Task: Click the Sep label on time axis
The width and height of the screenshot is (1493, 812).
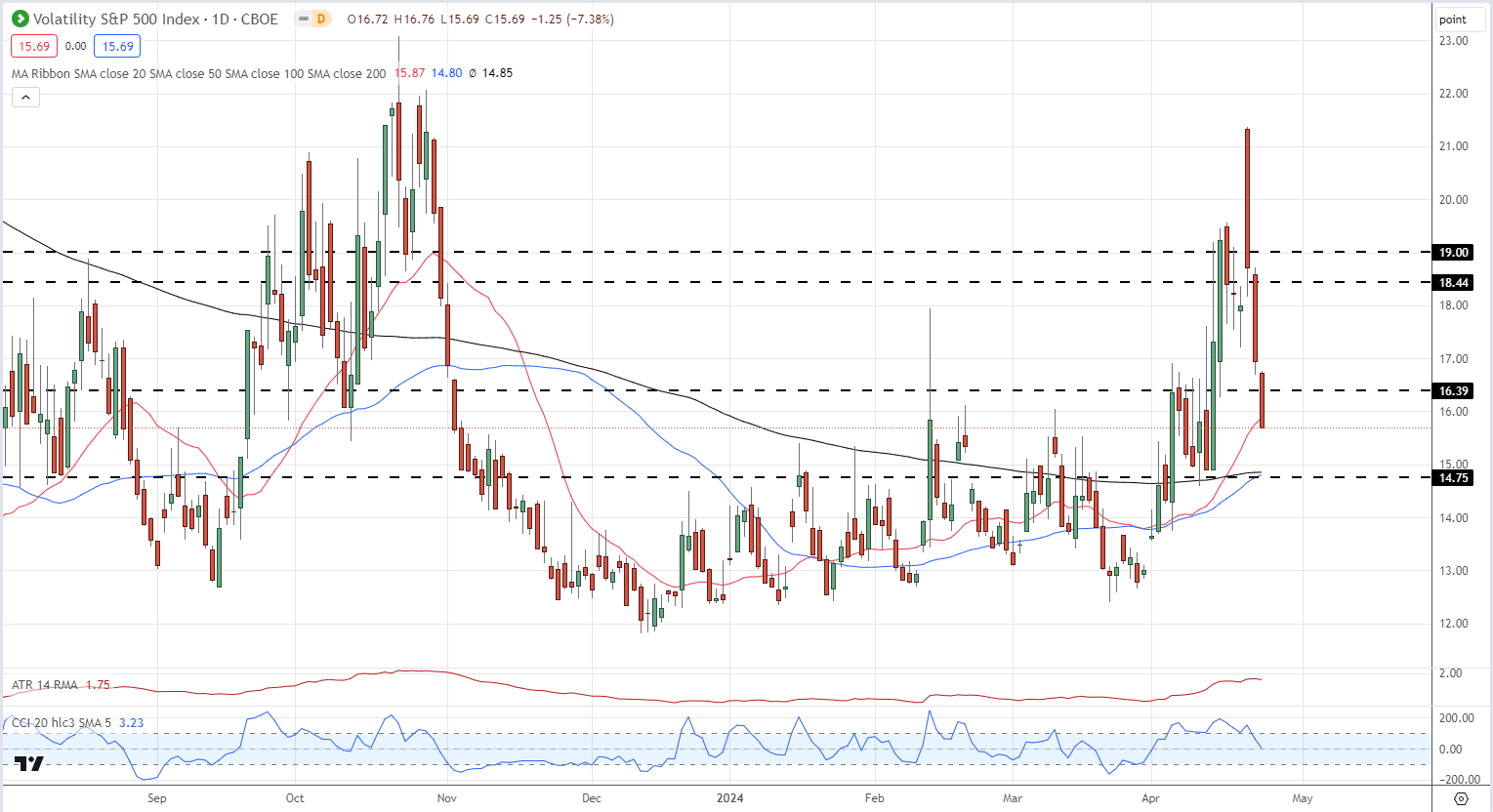Action: pyautogui.click(x=156, y=797)
